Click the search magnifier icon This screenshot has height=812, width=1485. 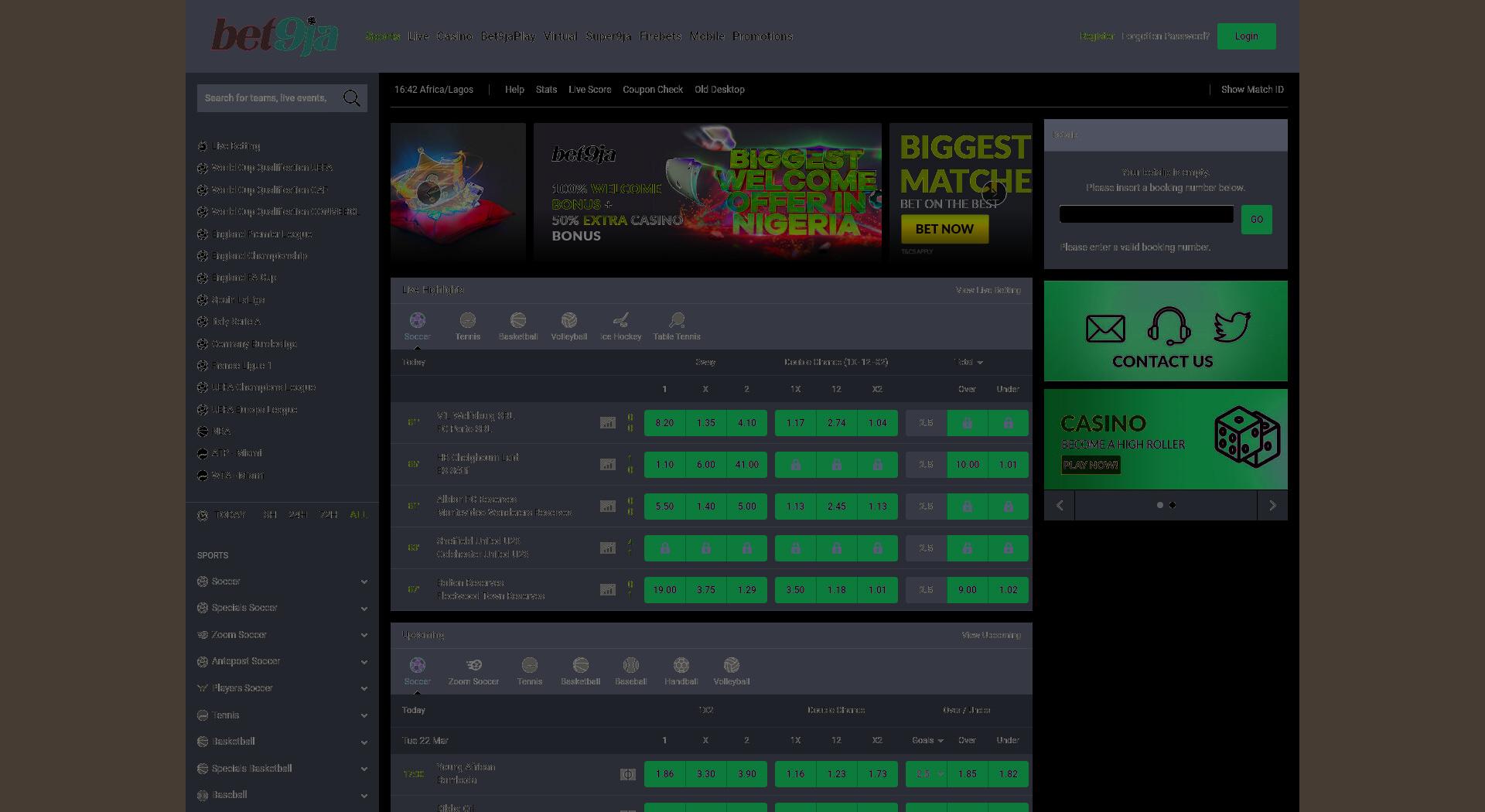pos(352,98)
